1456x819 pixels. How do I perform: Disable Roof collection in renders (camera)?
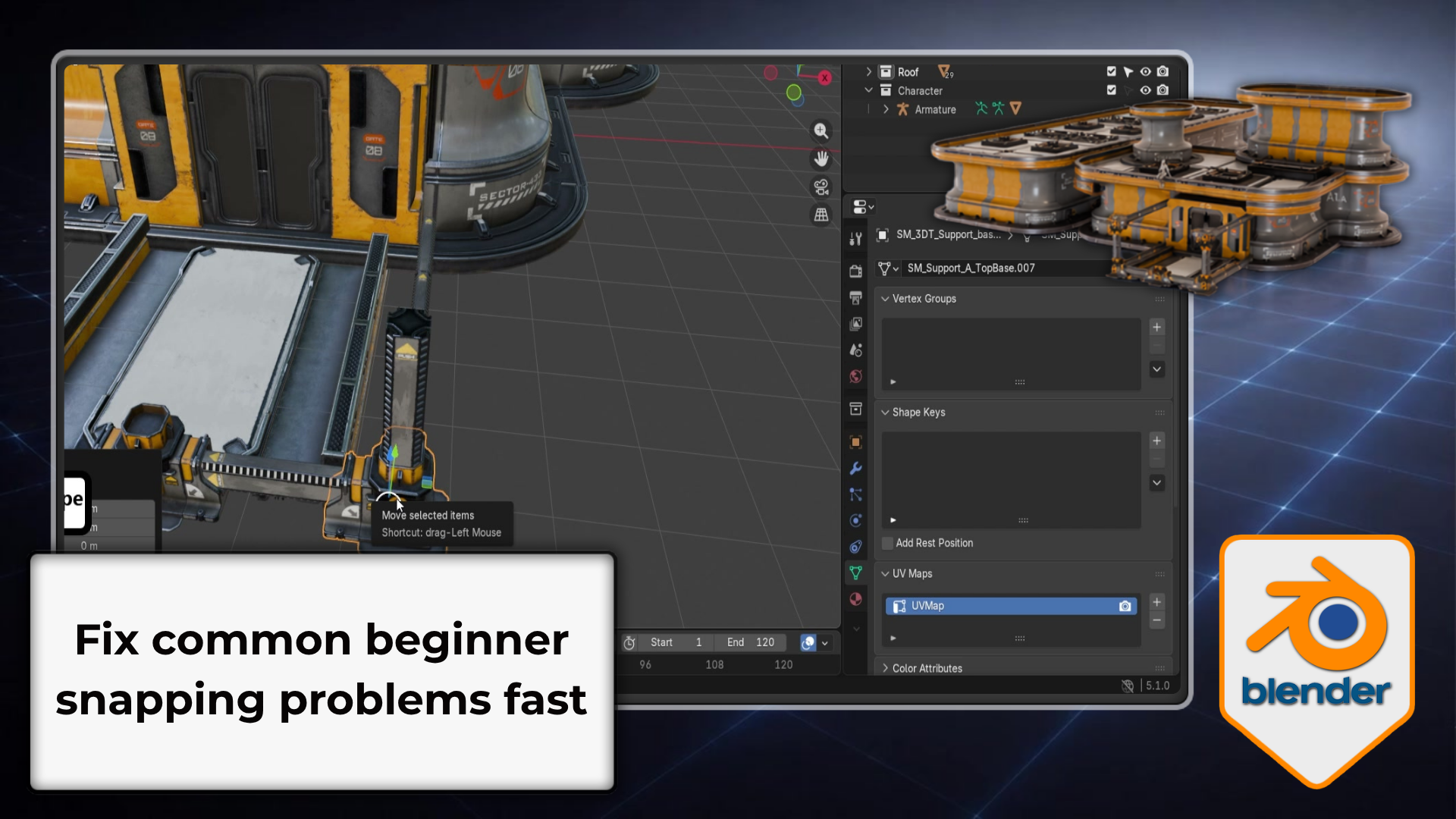point(1163,71)
